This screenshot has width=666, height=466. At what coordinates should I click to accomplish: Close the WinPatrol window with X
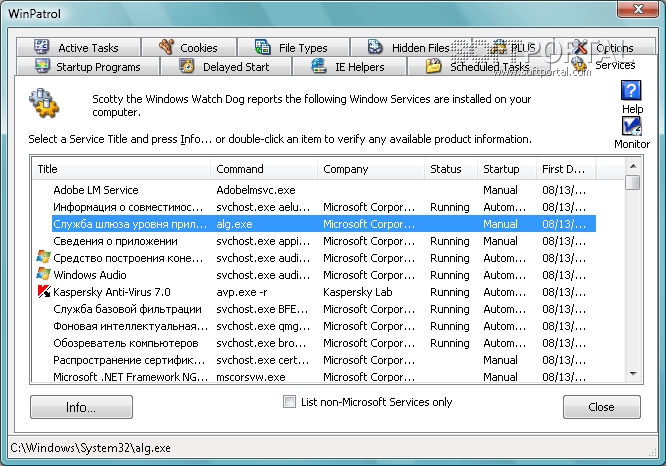pos(638,8)
